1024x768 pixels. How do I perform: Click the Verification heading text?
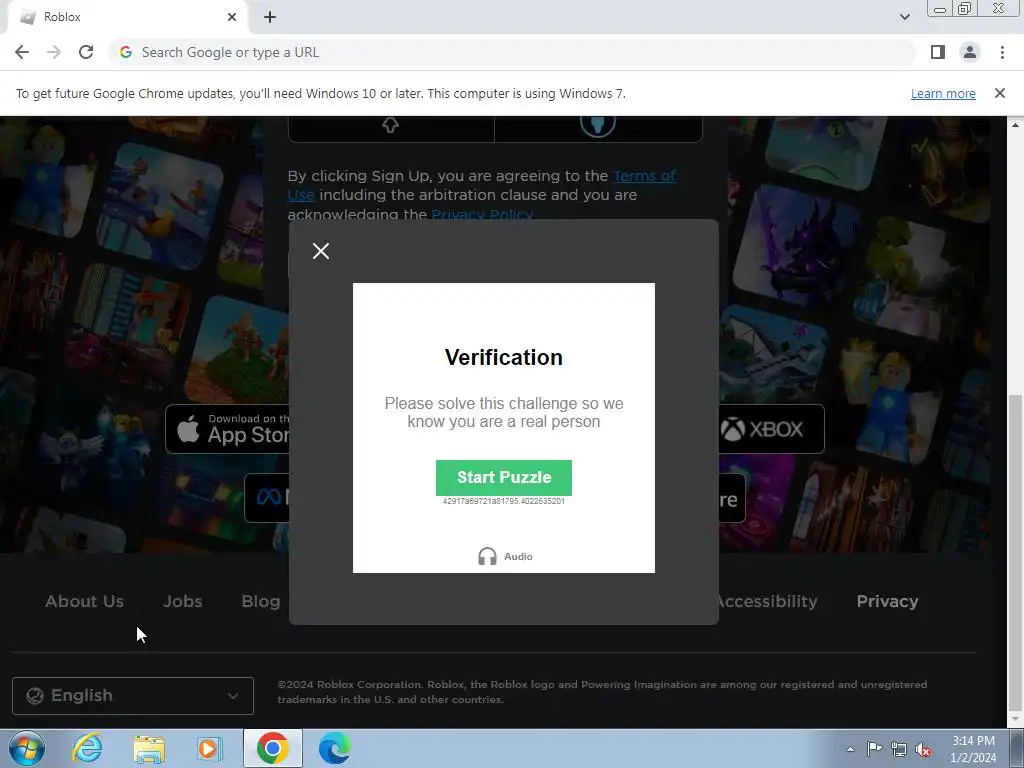point(504,357)
